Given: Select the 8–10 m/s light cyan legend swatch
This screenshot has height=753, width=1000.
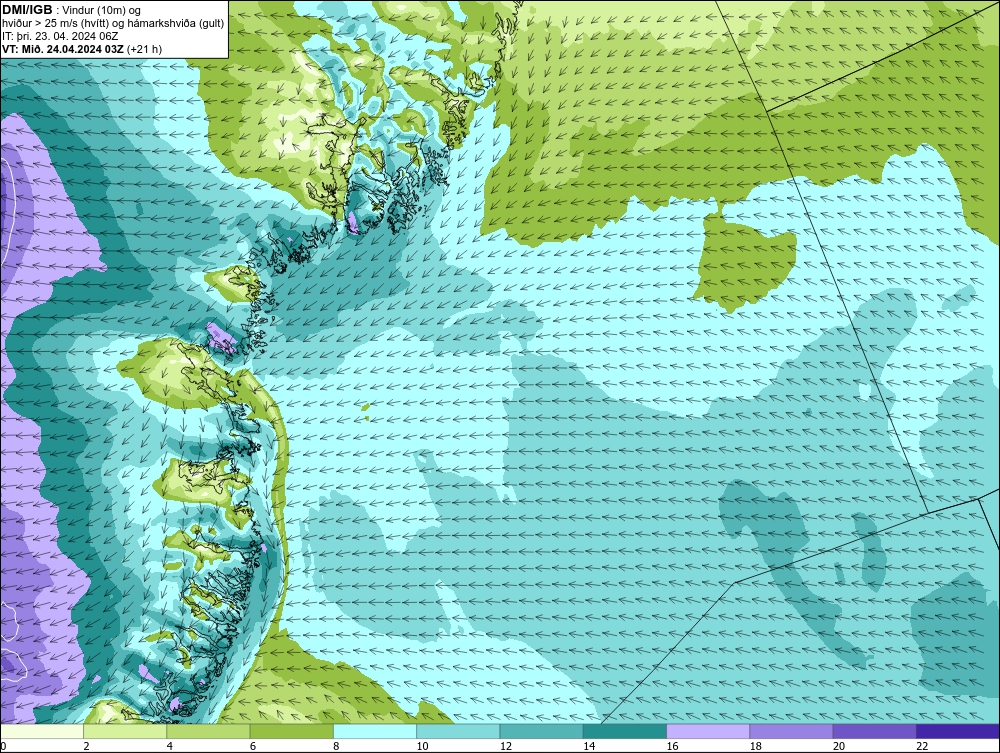Looking at the screenshot, I should 375,731.
